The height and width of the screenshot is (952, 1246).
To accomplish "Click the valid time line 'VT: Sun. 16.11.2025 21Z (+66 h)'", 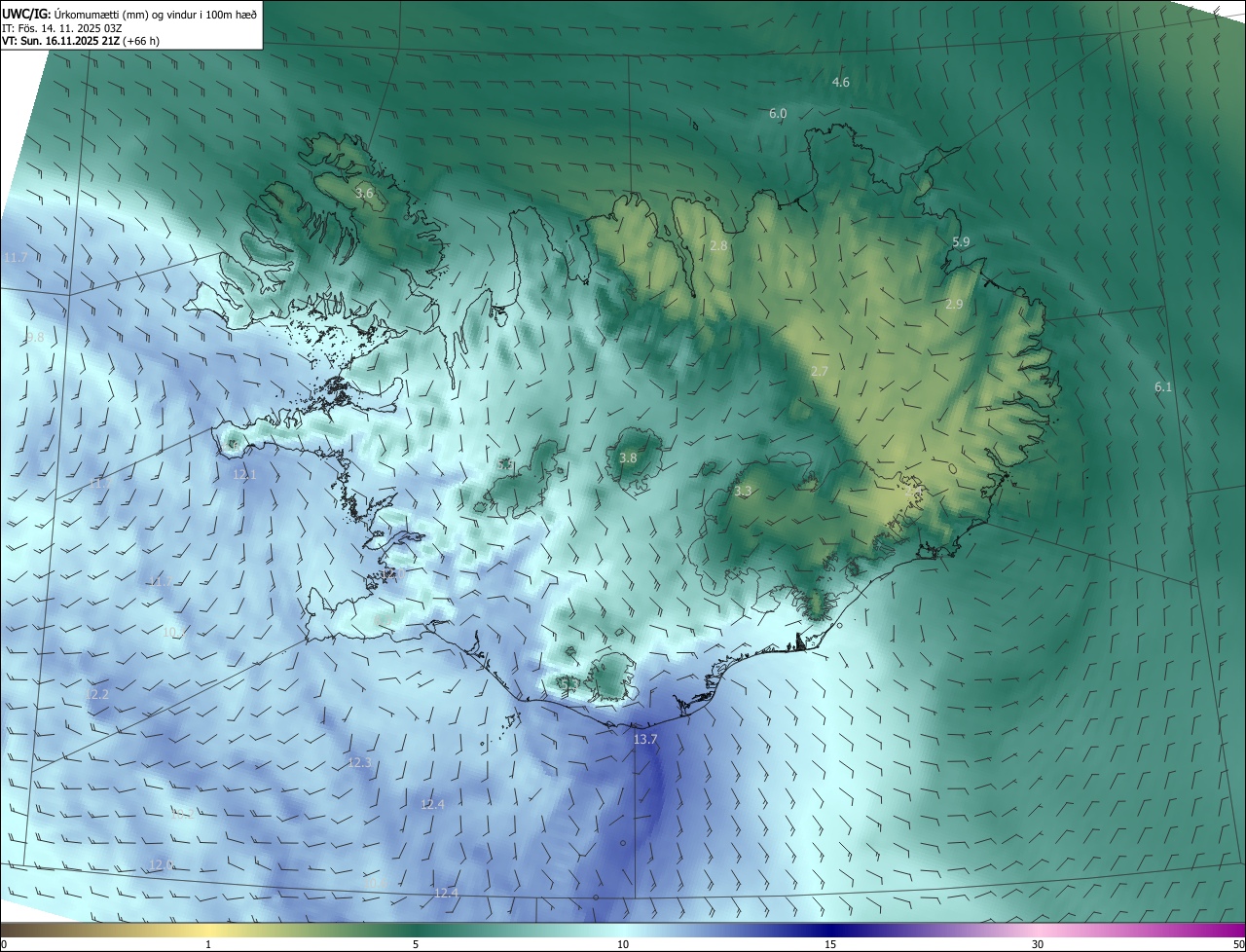I will click(81, 41).
